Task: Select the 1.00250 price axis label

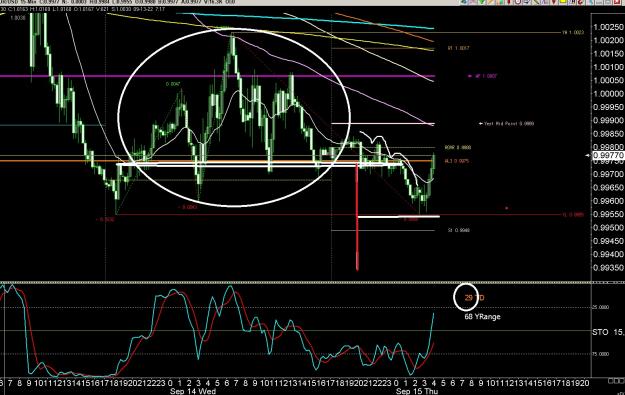Action: coord(609,27)
